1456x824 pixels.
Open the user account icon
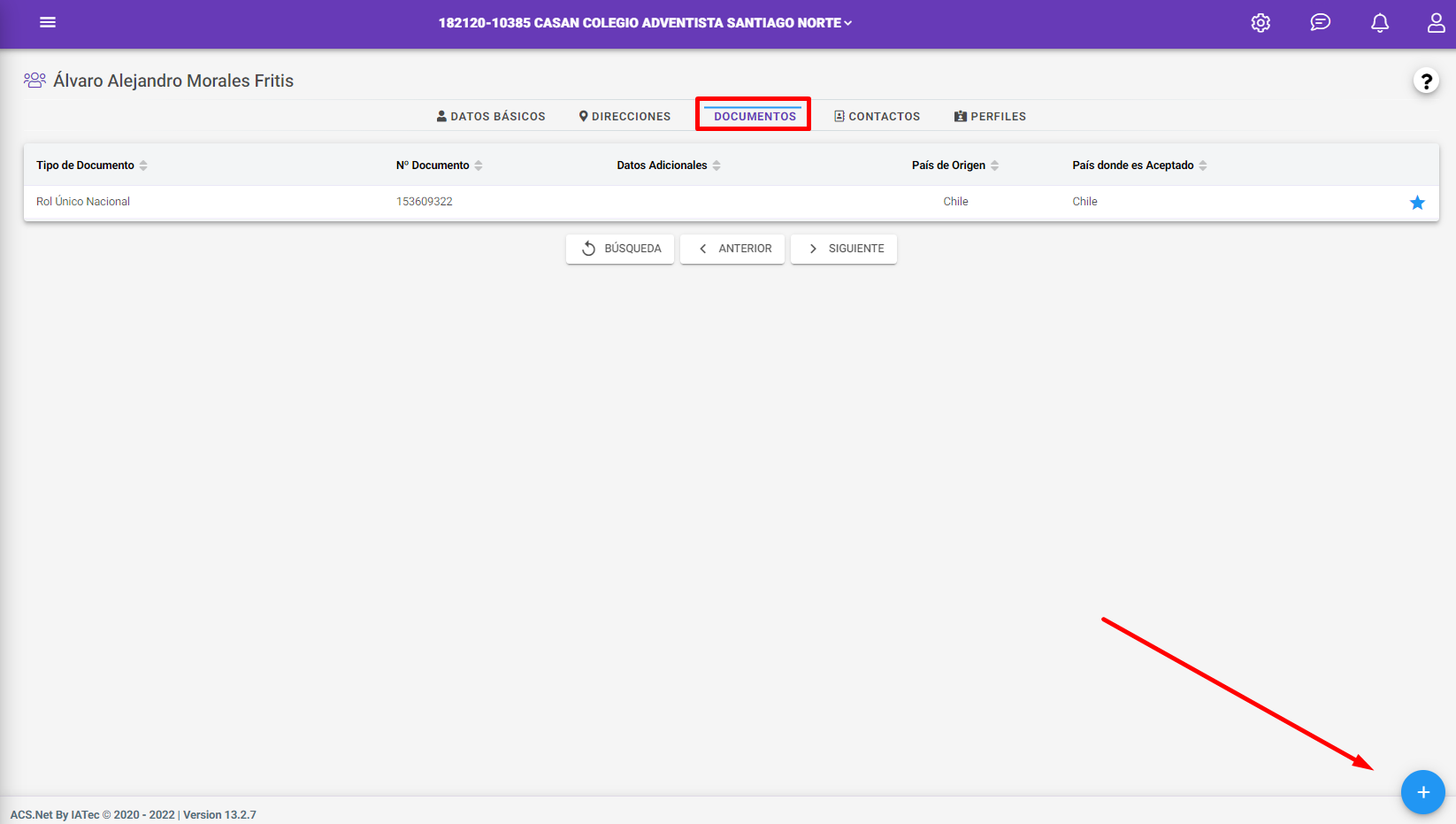click(x=1437, y=23)
